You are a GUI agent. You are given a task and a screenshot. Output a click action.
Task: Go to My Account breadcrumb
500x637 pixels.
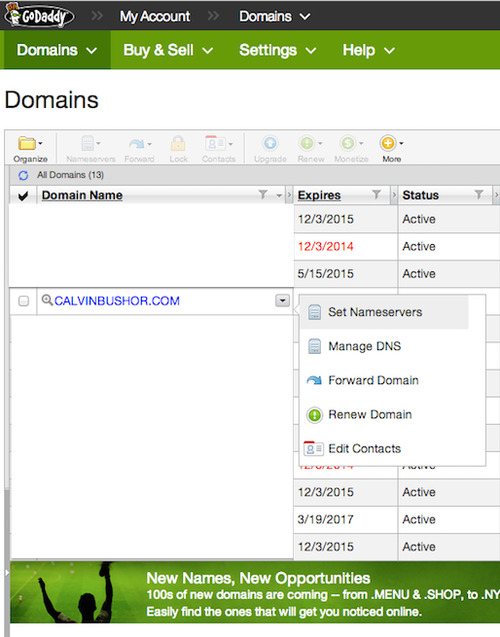pos(155,16)
